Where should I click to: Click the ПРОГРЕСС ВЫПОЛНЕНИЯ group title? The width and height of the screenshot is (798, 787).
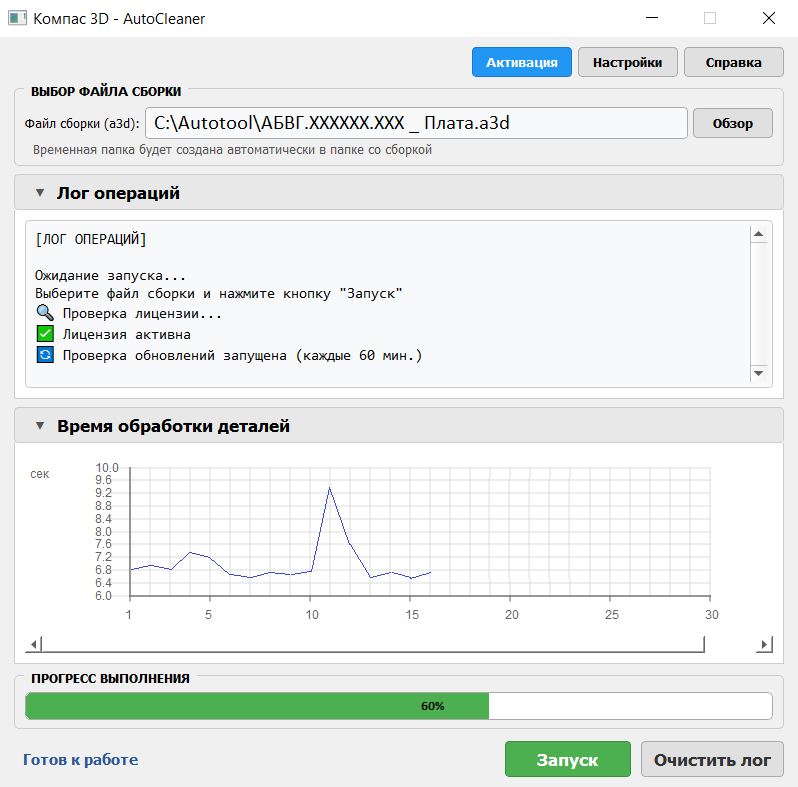click(x=110, y=679)
